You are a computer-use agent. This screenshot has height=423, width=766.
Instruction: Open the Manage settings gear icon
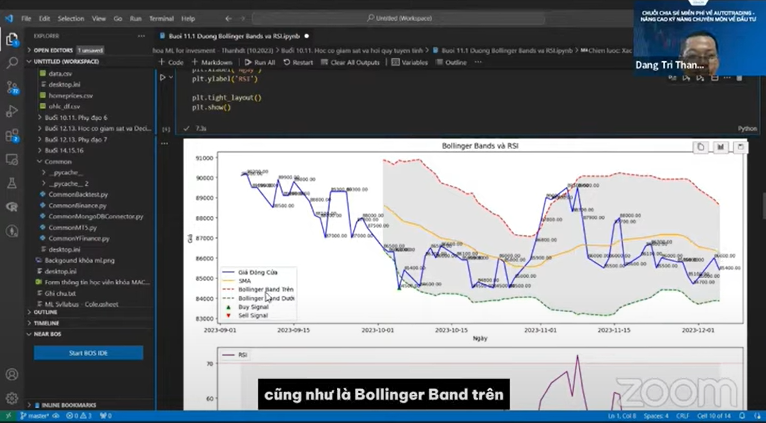click(x=12, y=398)
